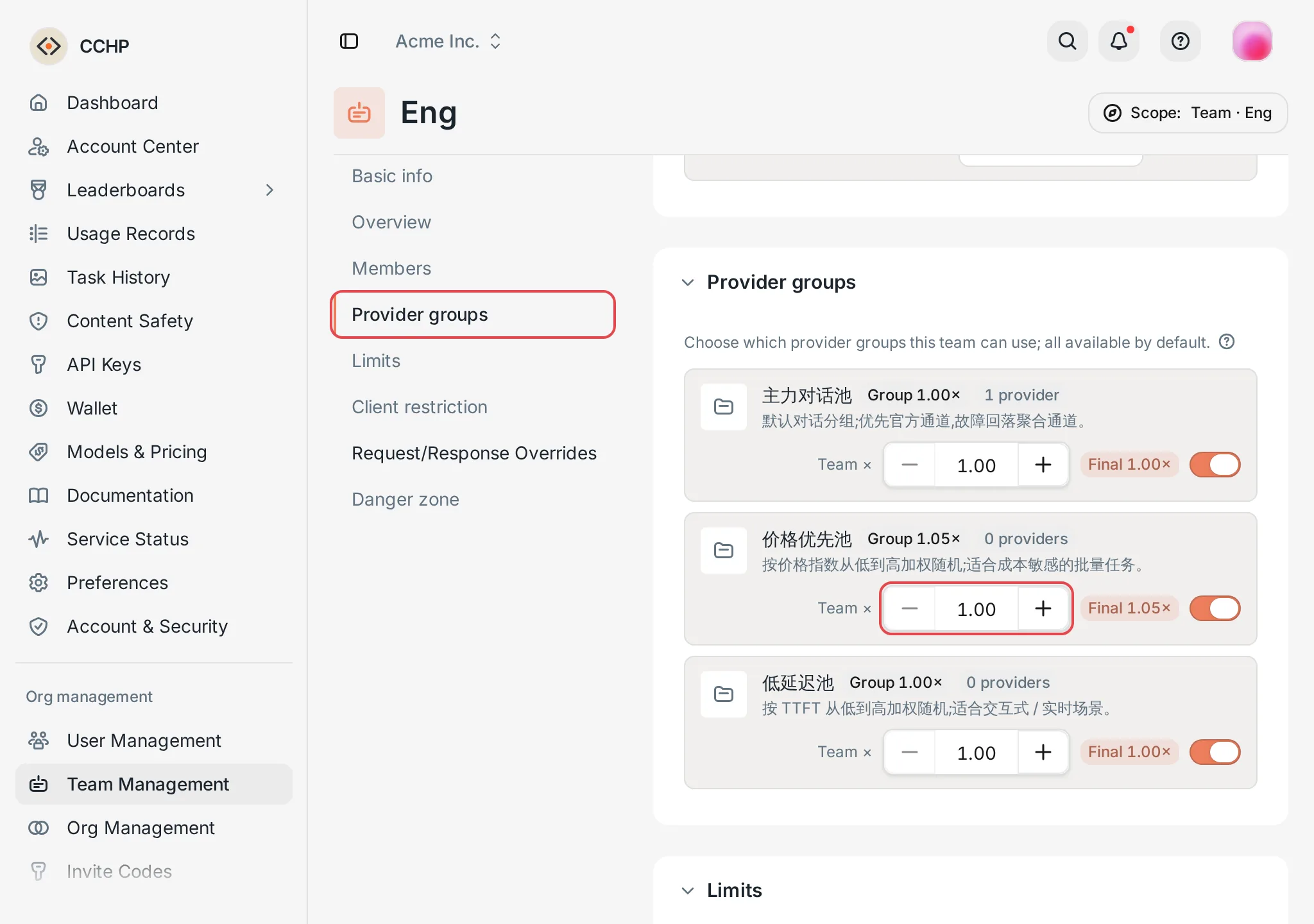The height and width of the screenshot is (924, 1314).
Task: Decrease team multiplier for 价格优先池
Action: (x=910, y=608)
